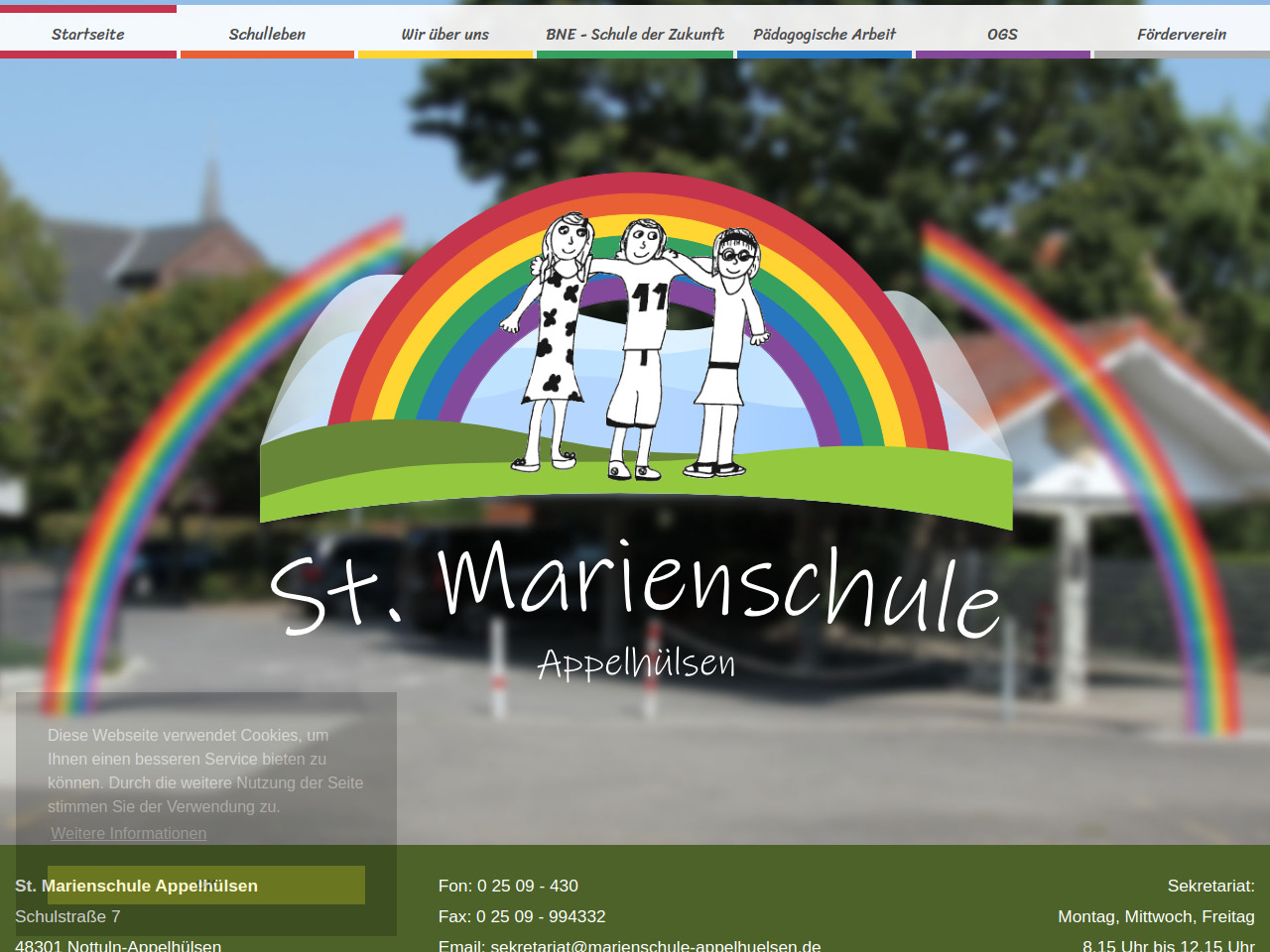Click the St. Marienschule handwritten title
Image resolution: width=1270 pixels, height=952 pixels.
tap(635, 588)
